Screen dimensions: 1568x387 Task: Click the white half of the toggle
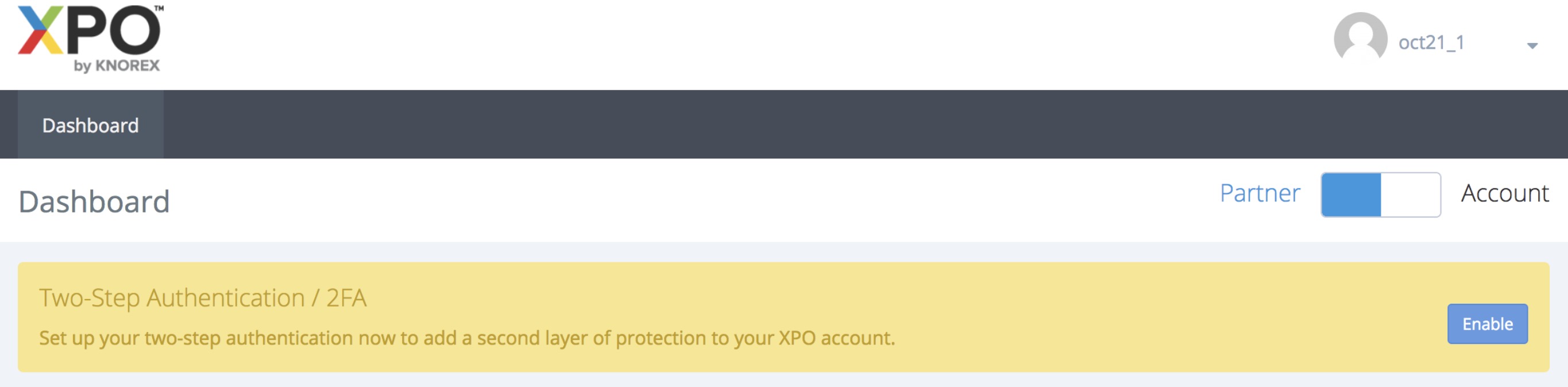coord(1409,195)
